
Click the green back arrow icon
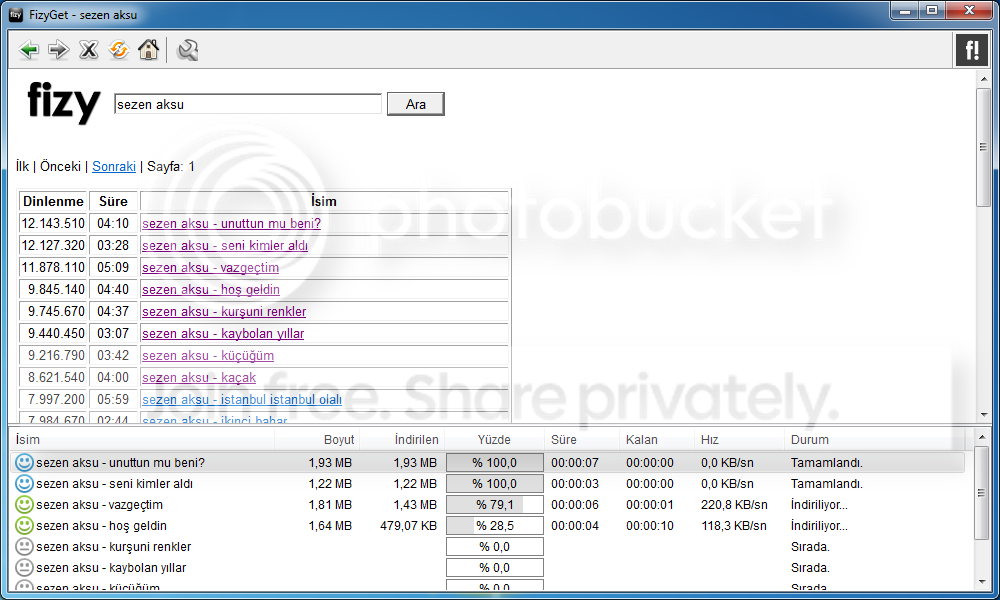pyautogui.click(x=29, y=50)
